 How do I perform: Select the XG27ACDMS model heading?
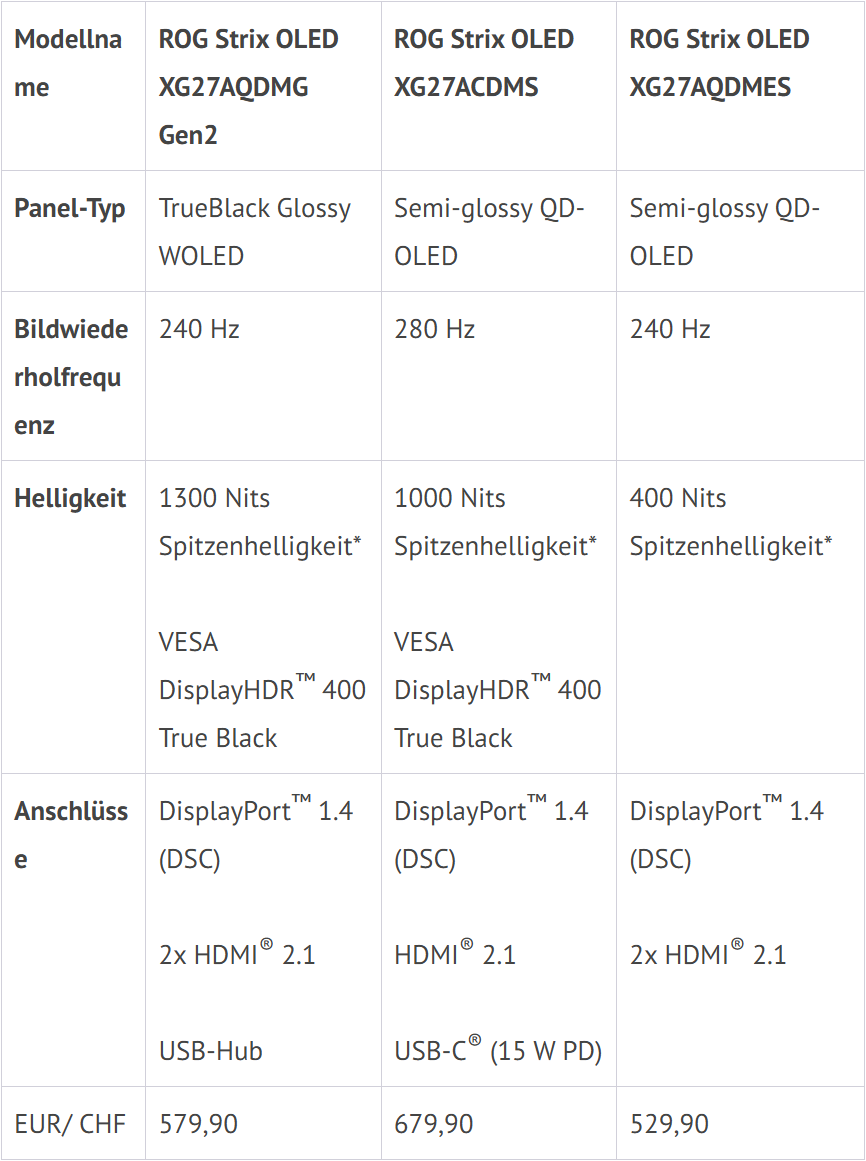click(484, 63)
